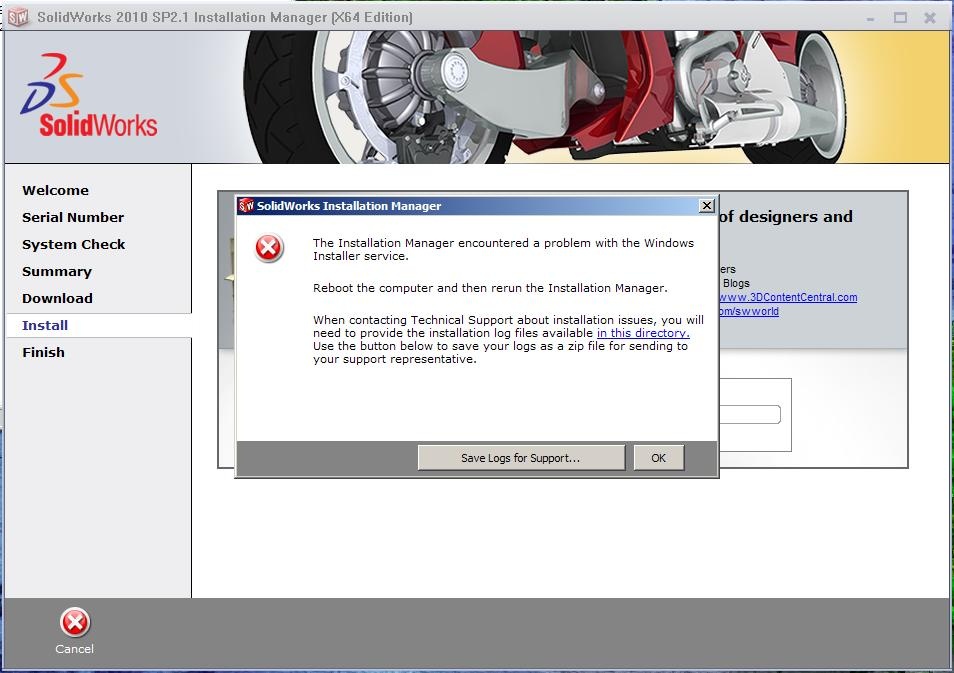Screen dimensions: 954x673
Task: Select the Summary step
Action: (x=57, y=271)
